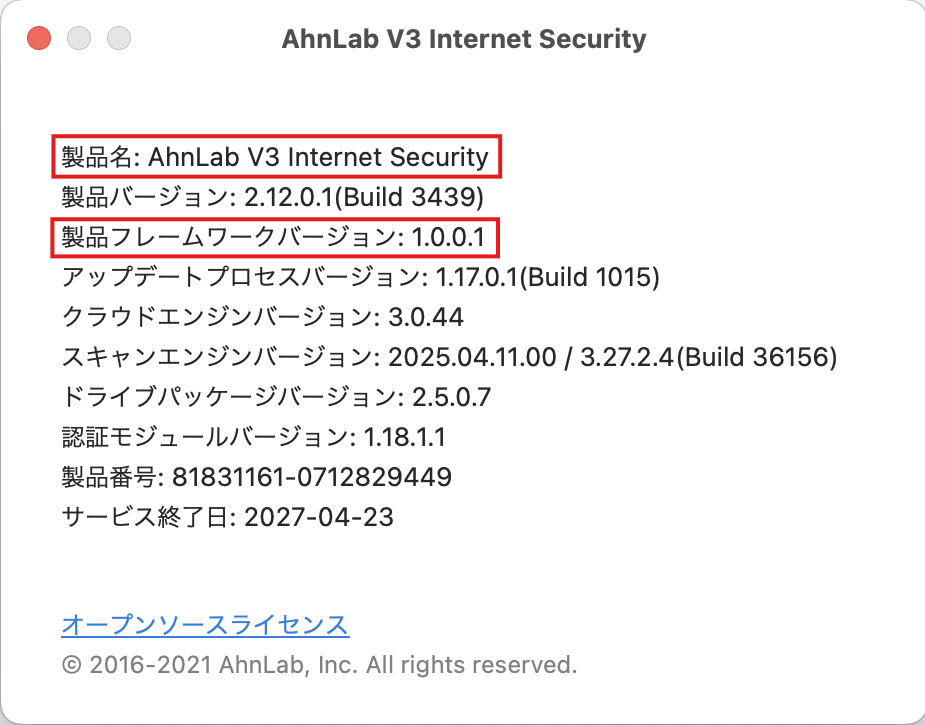Click the Build 1015 text in update process version
Viewport: 925px width, 725px height.
coord(589,277)
